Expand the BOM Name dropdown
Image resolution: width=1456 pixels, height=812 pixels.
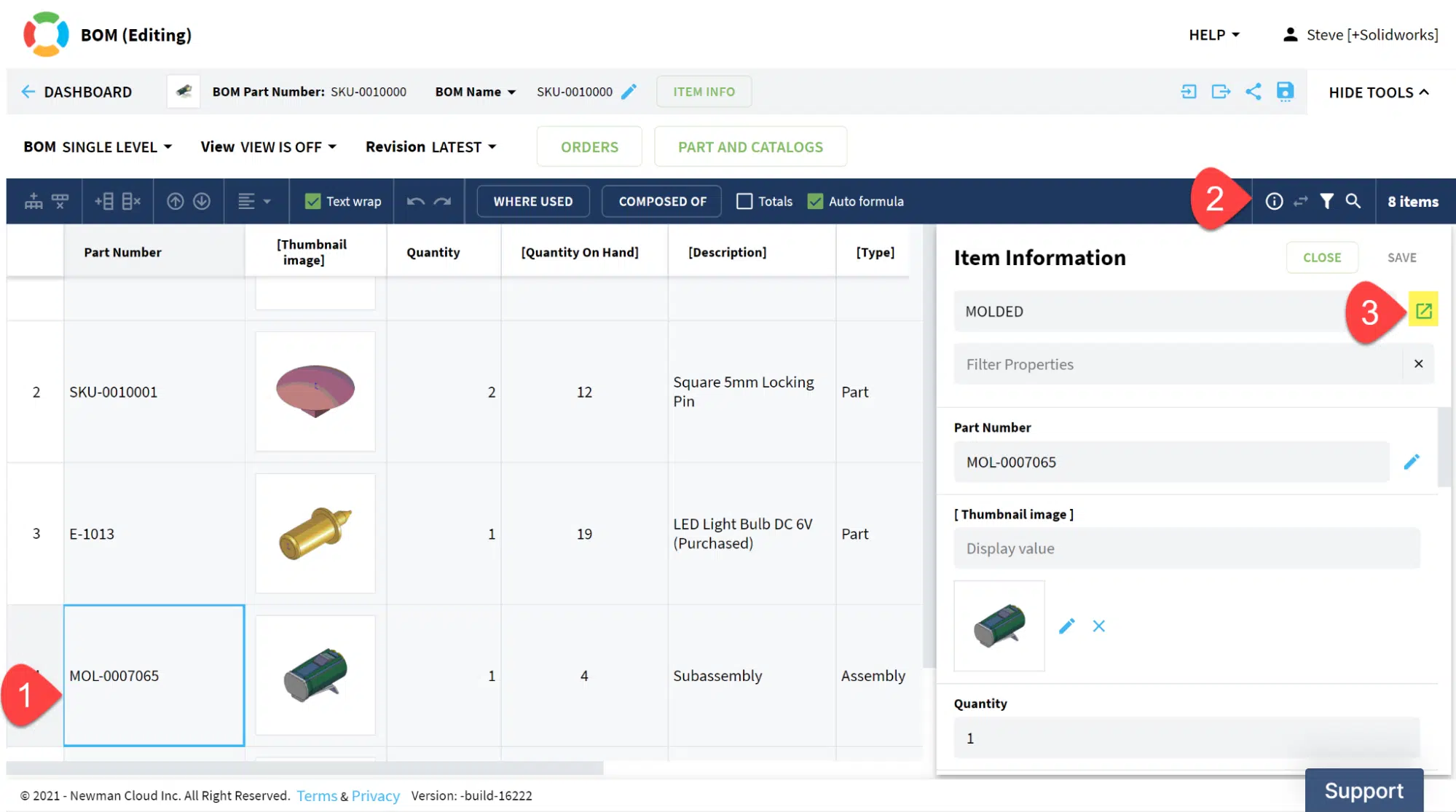click(x=476, y=92)
